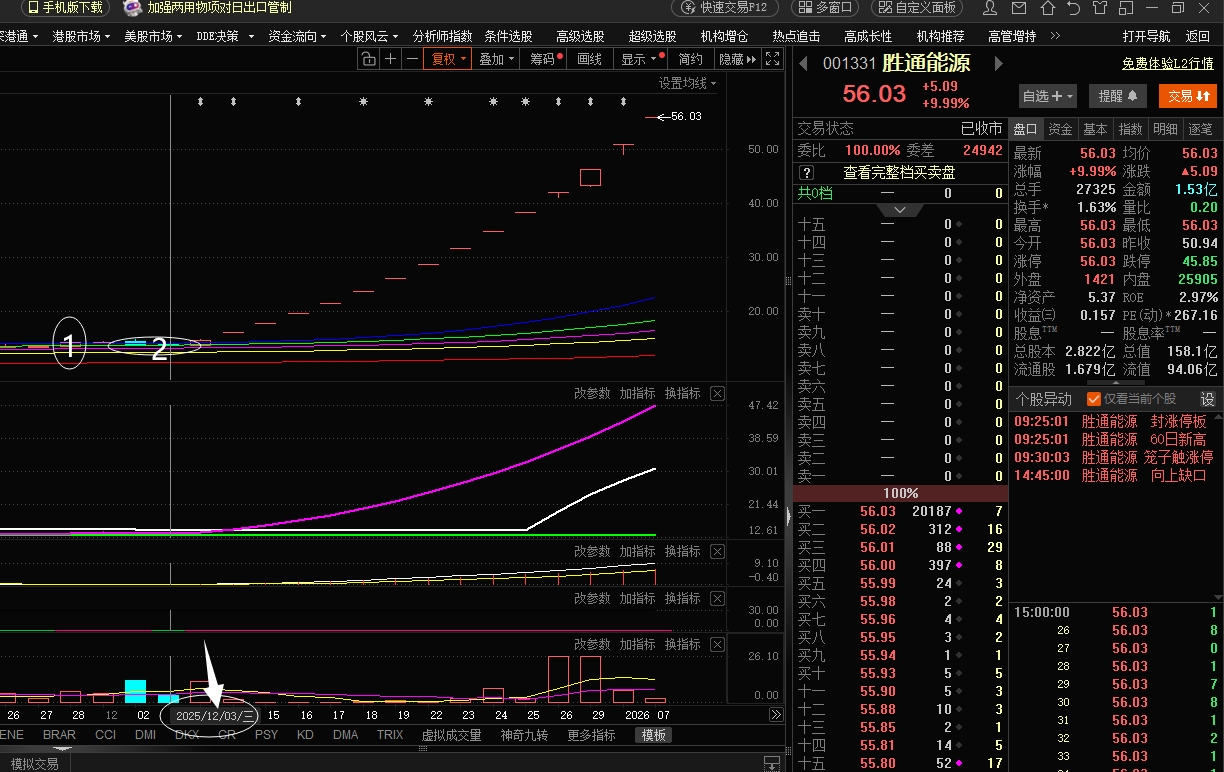Click the timeline forward double-arrow icon

click(775, 715)
